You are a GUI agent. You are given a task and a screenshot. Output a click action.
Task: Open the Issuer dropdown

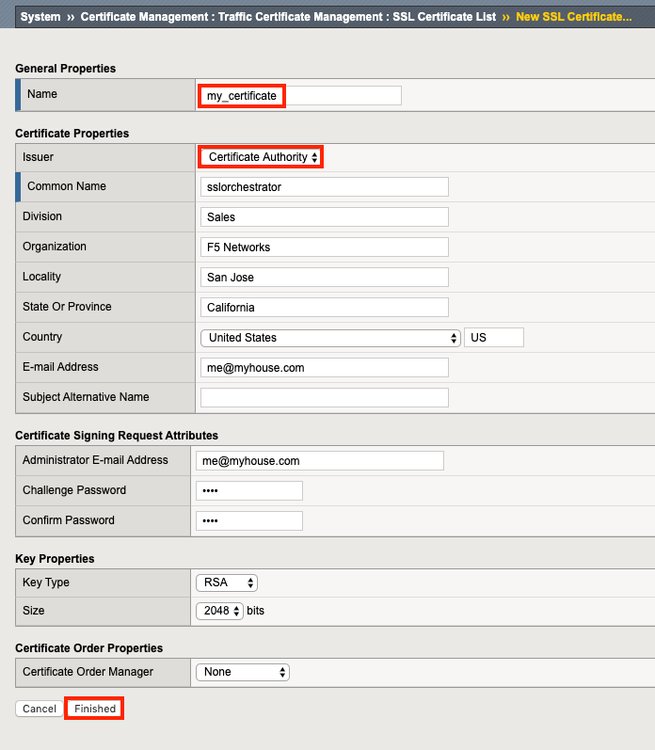coord(261,157)
